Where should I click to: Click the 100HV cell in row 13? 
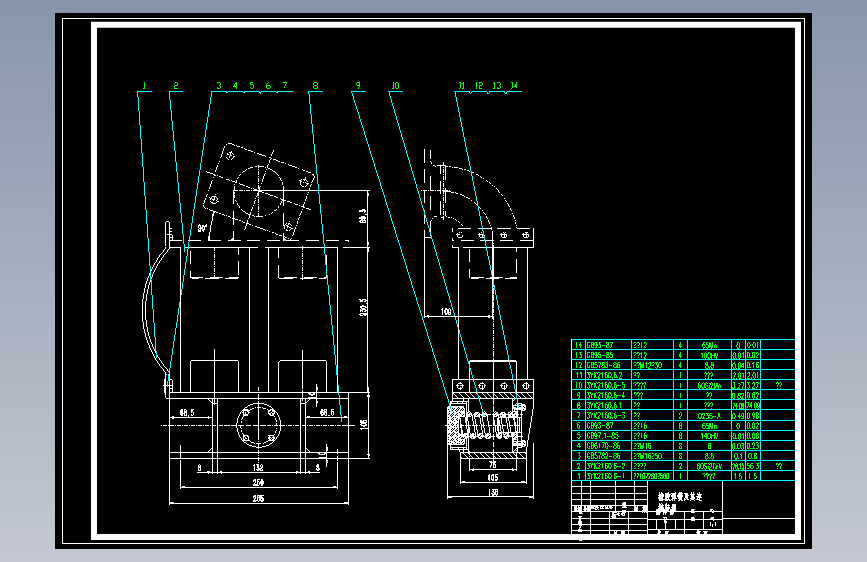point(709,355)
